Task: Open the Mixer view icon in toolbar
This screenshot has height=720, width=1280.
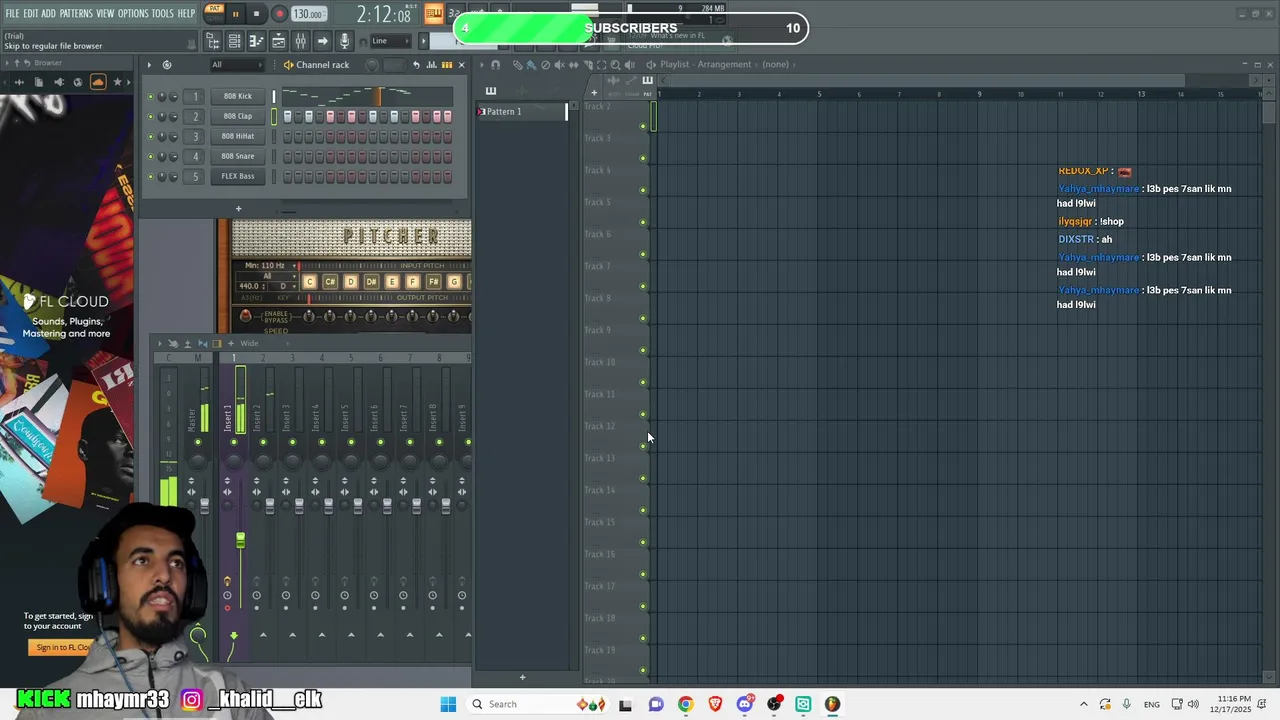Action: pyautogui.click(x=300, y=41)
